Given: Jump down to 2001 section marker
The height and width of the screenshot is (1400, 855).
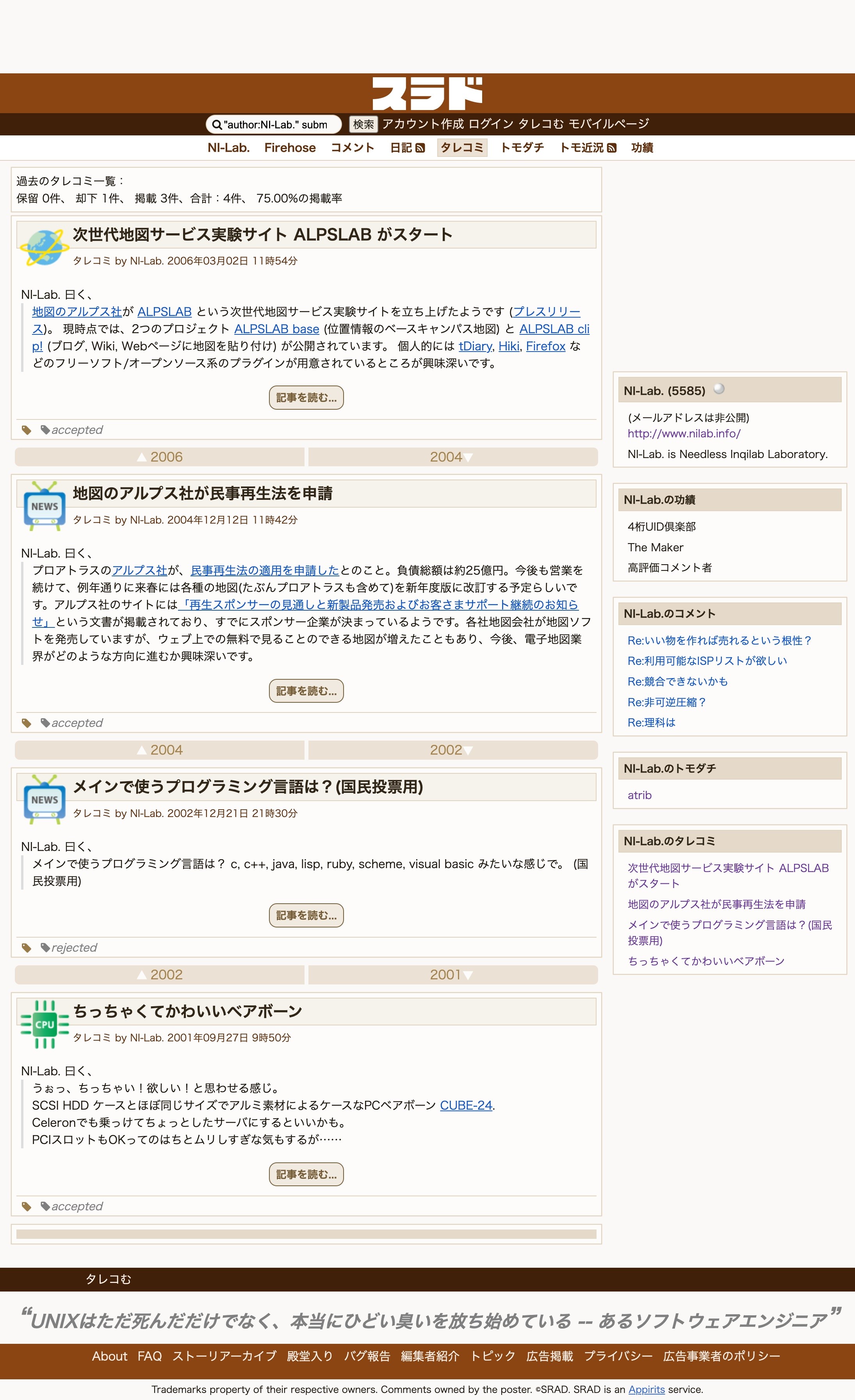Looking at the screenshot, I should (453, 974).
